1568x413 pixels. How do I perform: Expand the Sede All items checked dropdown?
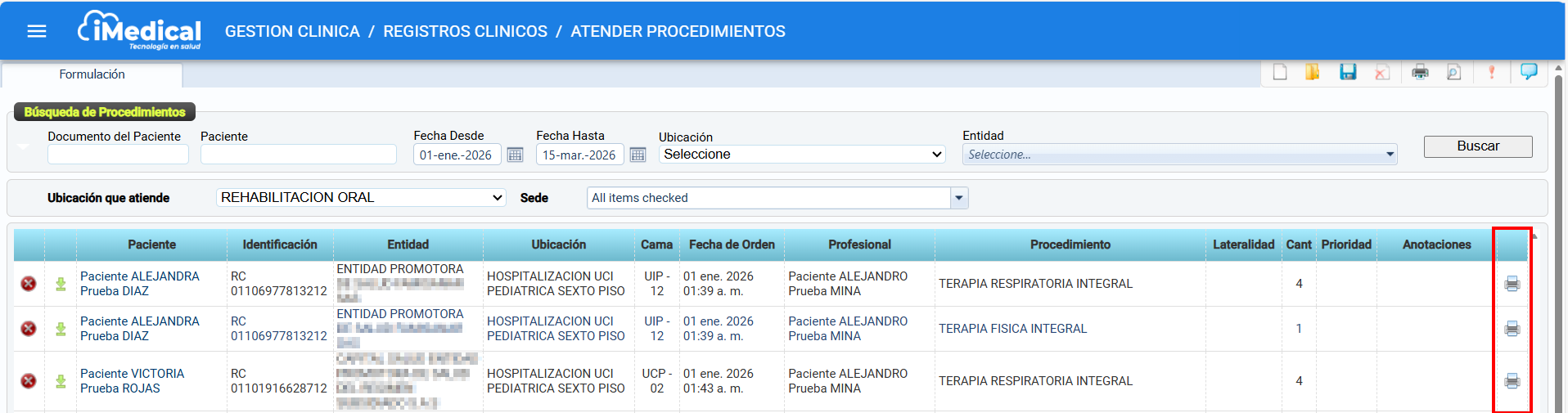[x=959, y=198]
